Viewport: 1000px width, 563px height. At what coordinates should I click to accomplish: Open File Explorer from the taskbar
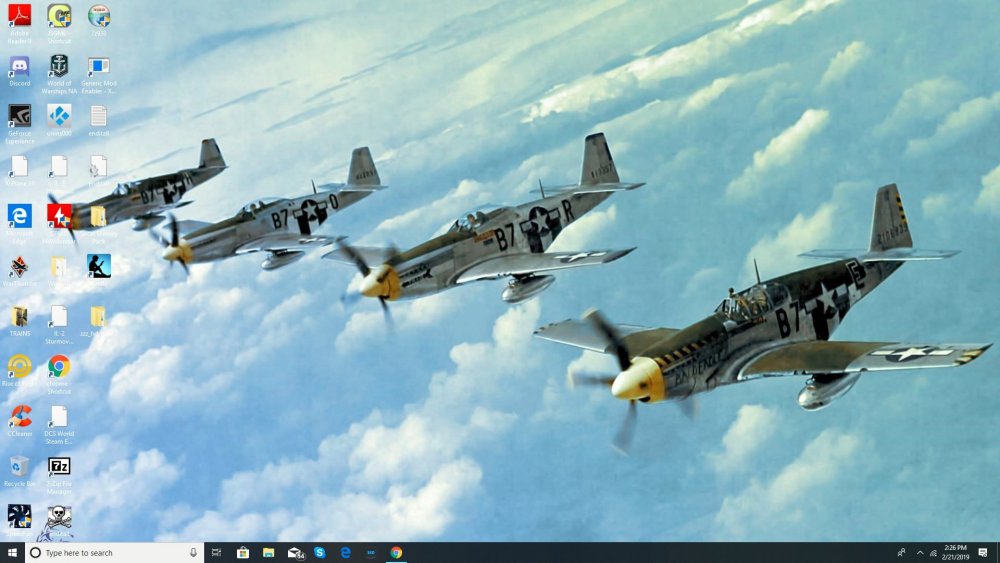click(268, 552)
